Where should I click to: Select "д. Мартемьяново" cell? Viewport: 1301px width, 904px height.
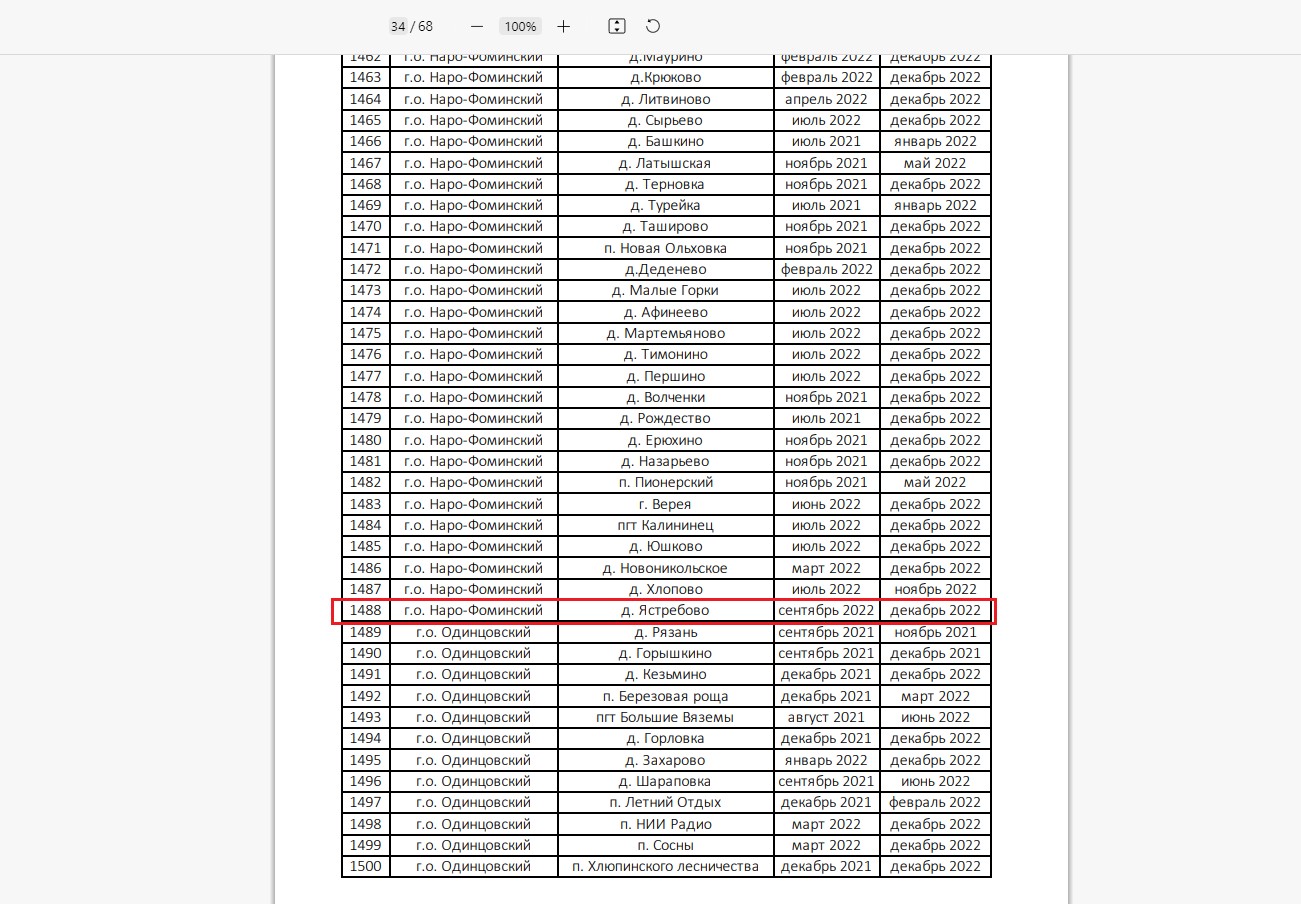pyautogui.click(x=665, y=333)
